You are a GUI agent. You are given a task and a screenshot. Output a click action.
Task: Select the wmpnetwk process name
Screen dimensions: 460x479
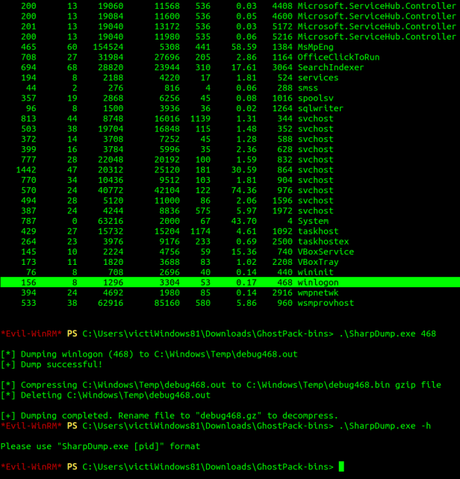318,293
